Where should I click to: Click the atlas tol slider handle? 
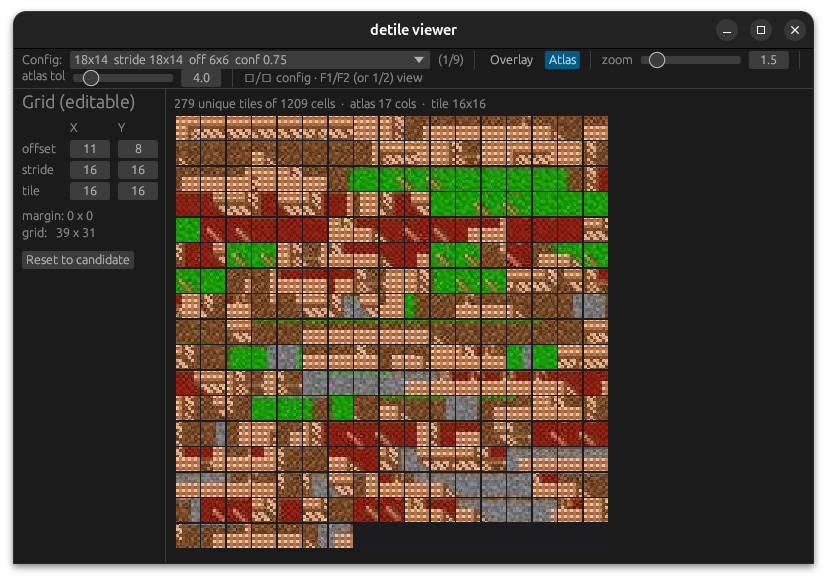point(91,78)
